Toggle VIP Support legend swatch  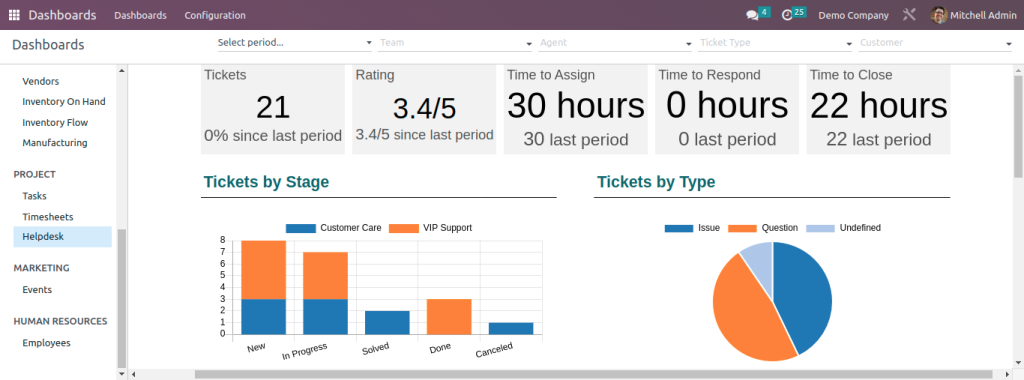pos(404,229)
